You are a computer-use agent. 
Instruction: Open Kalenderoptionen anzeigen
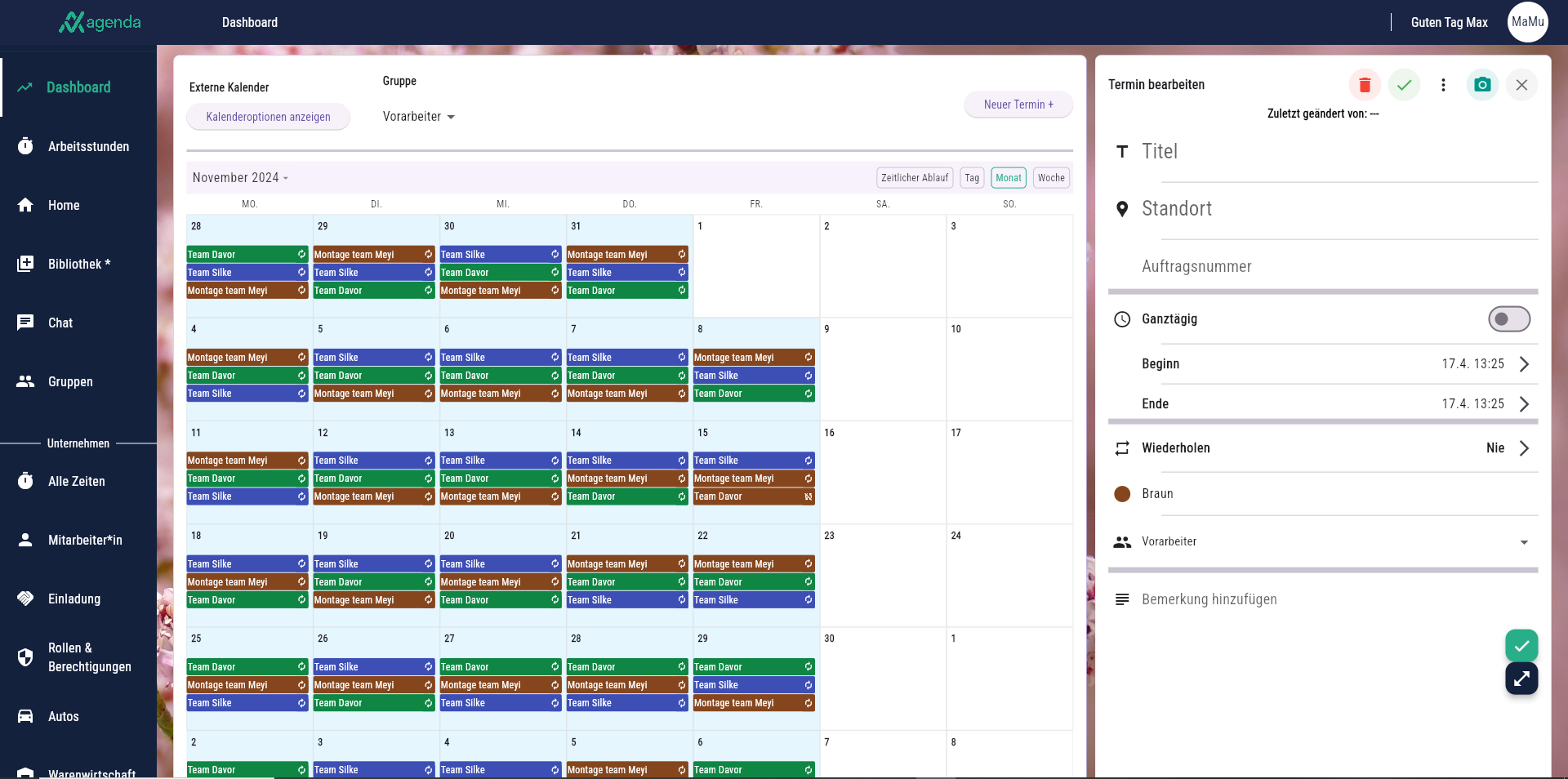coord(268,117)
